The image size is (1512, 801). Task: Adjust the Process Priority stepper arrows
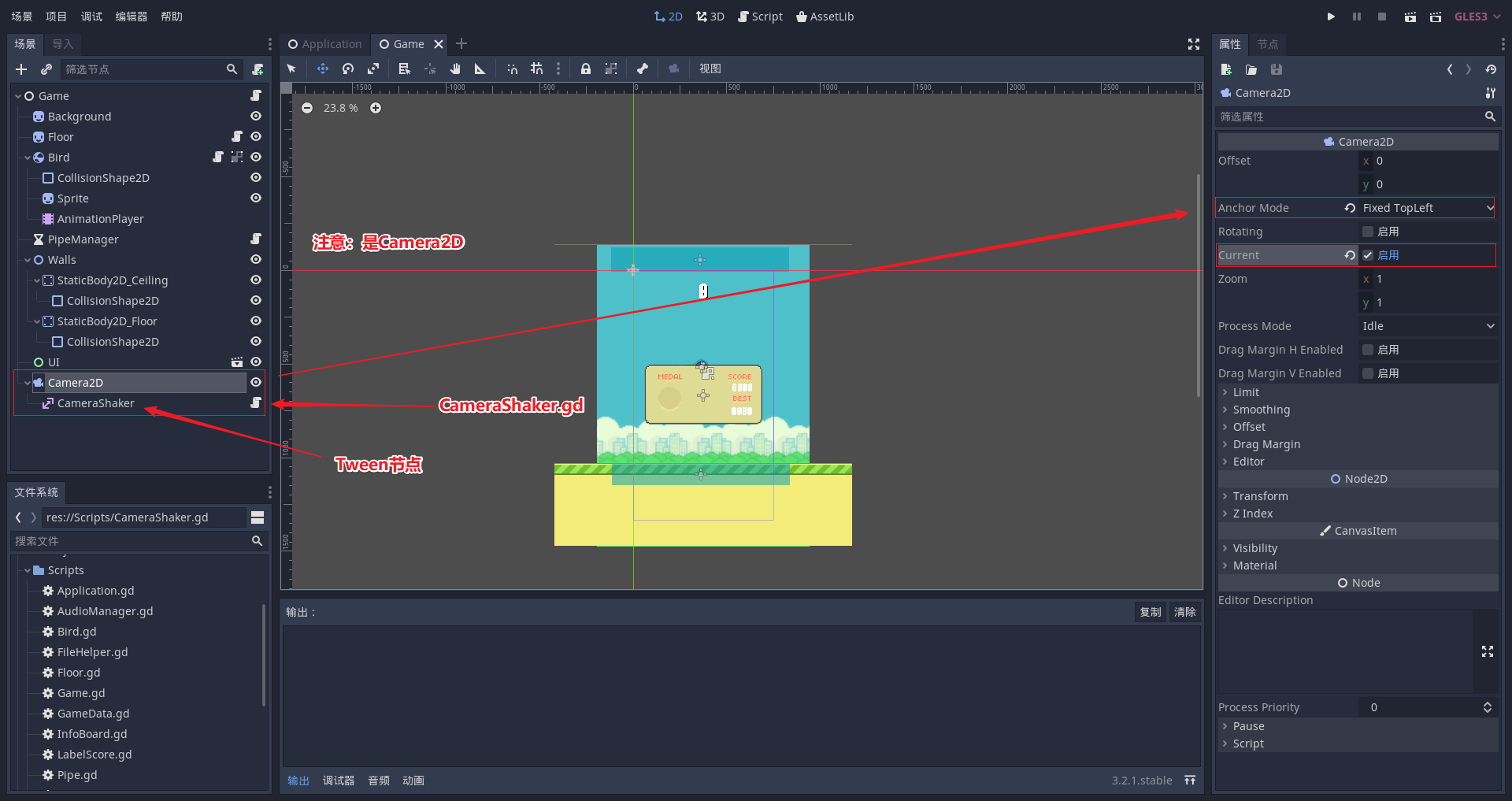[1488, 707]
